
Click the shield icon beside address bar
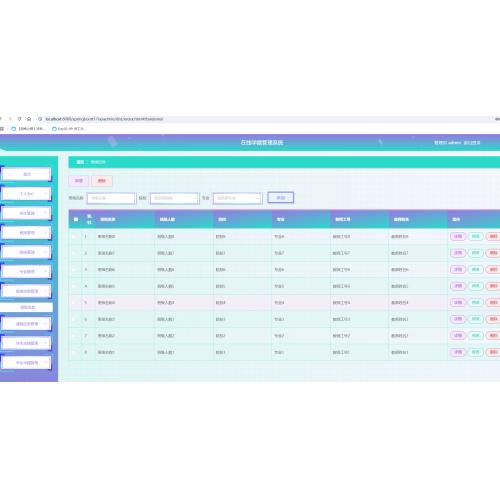pos(20,119)
